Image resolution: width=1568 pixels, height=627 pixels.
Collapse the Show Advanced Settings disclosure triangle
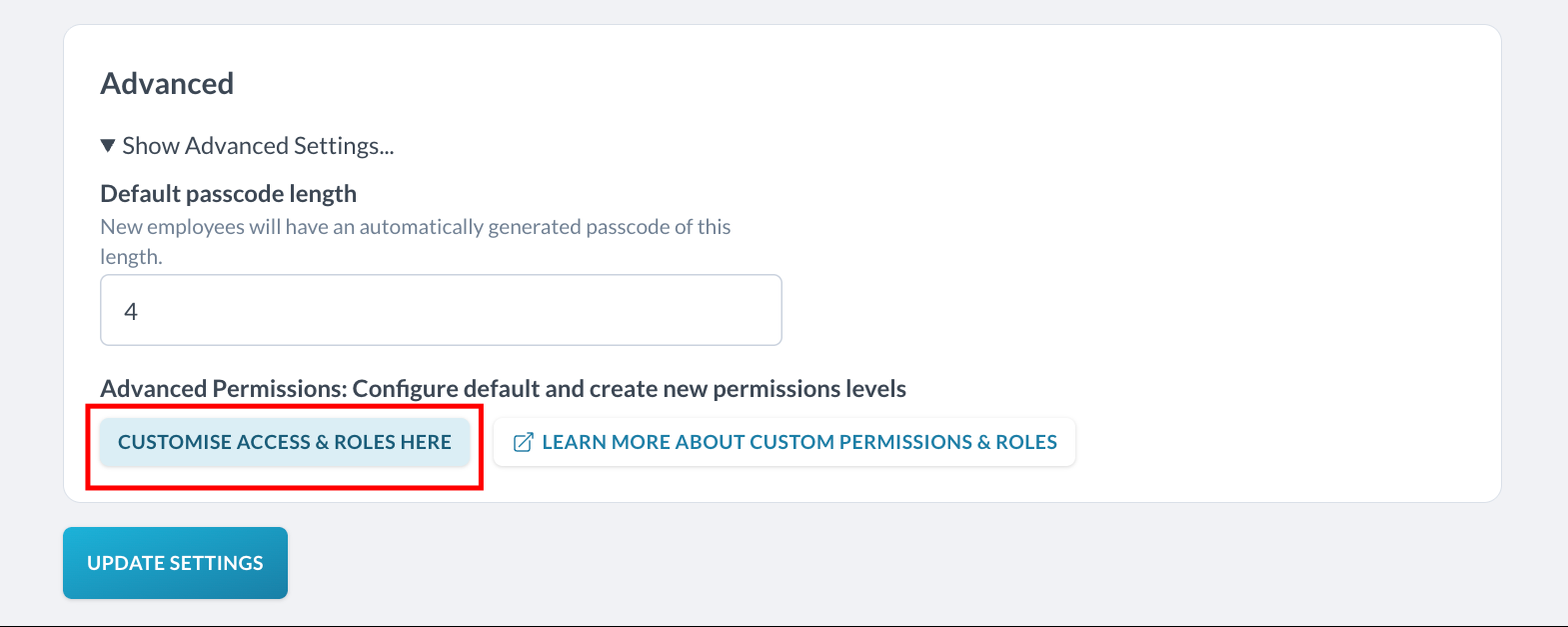[108, 146]
